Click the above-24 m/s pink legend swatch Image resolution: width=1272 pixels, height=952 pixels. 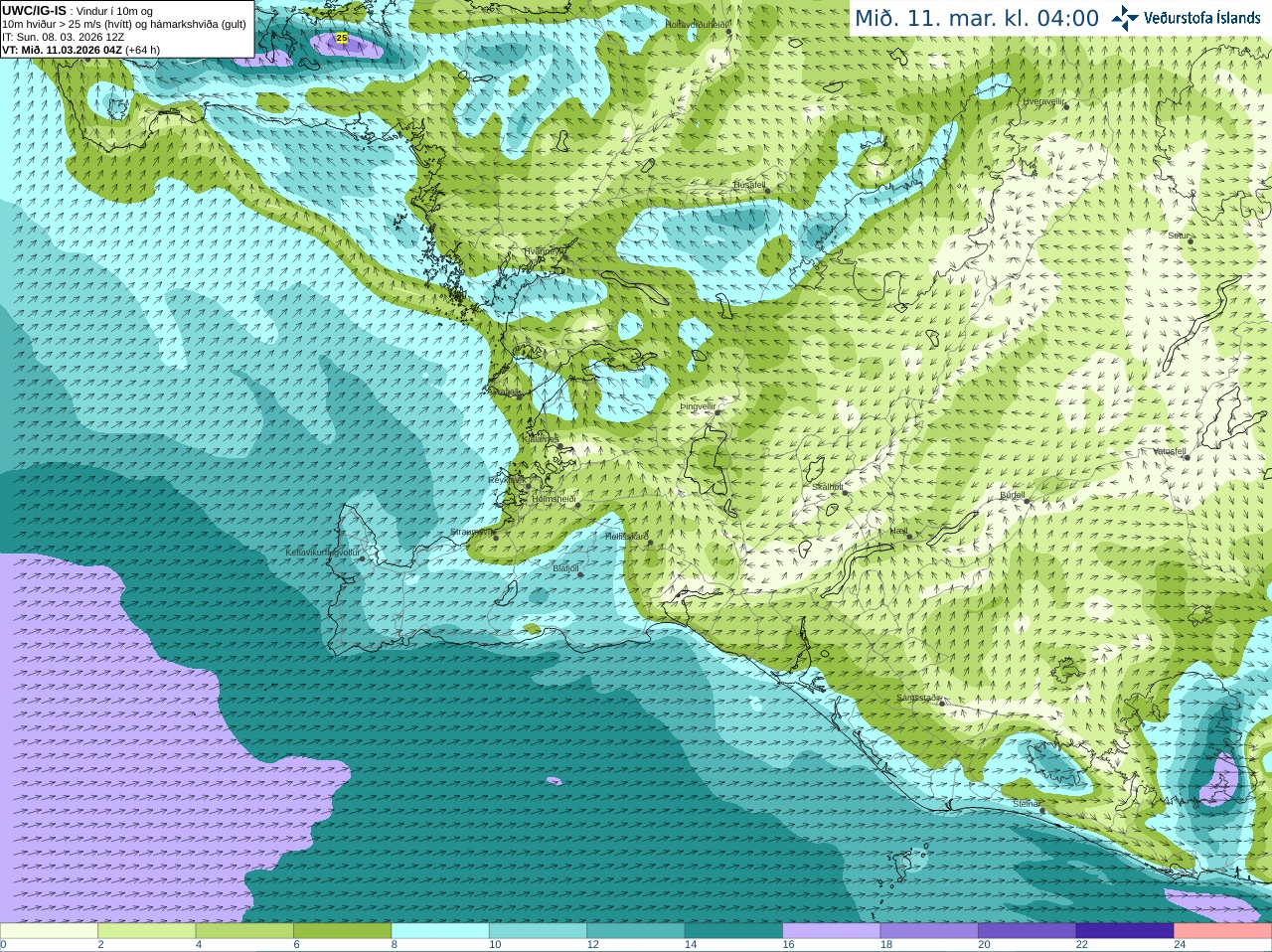[1223, 931]
